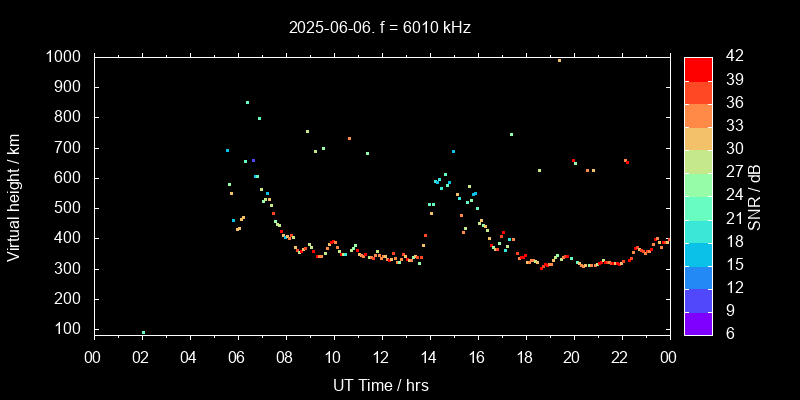Click the 12 tick label on time axis
The image size is (800, 400).
(381, 357)
